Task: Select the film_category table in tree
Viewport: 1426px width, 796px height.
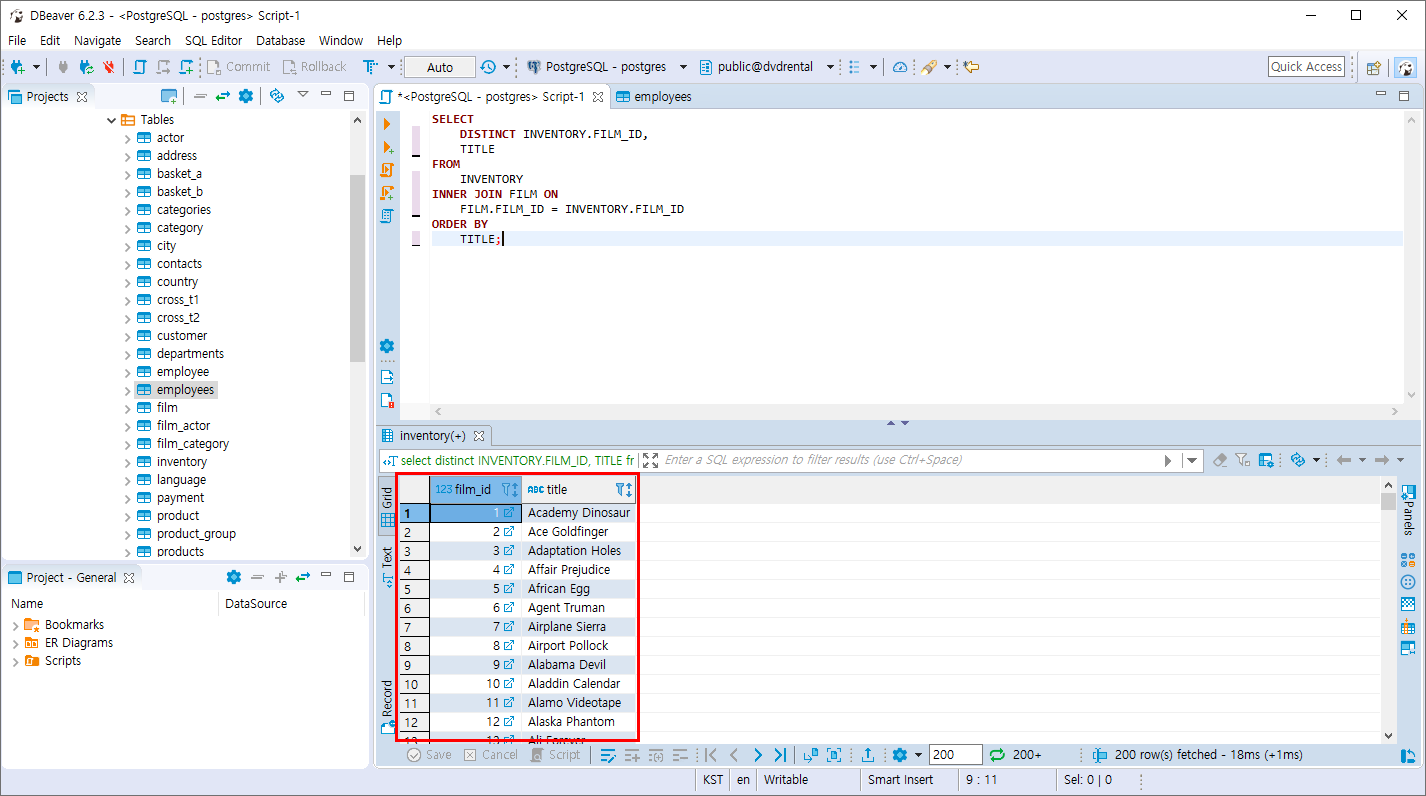Action: [192, 444]
